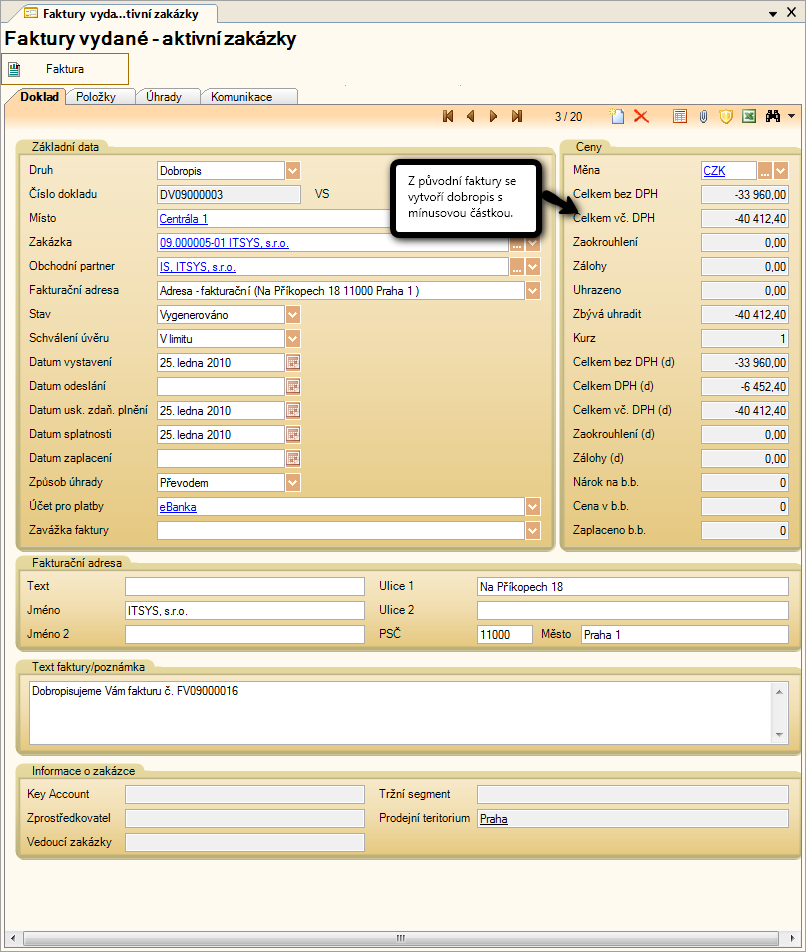Open the eBanka account link
The height and width of the screenshot is (952, 806).
point(178,507)
